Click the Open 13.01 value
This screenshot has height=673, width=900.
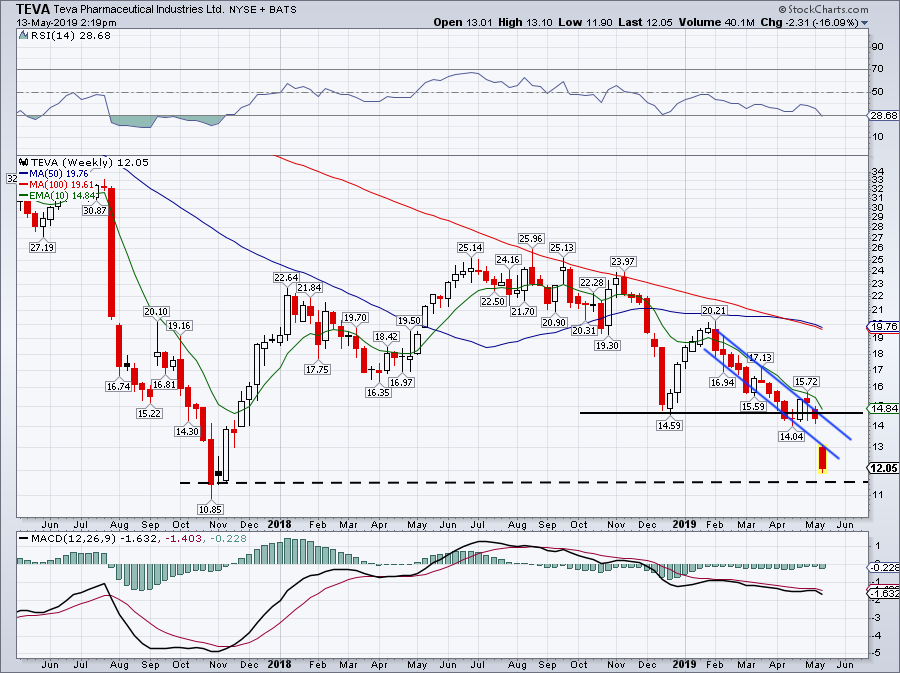(462, 22)
